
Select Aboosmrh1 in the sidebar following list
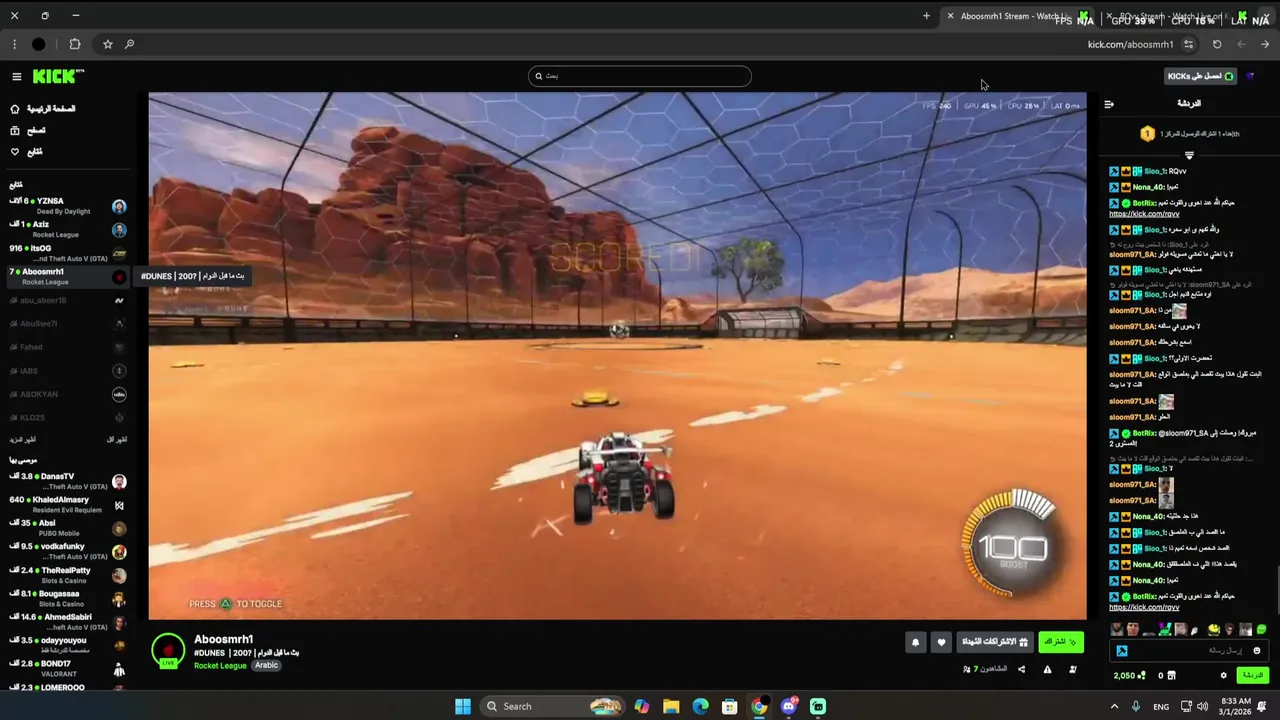point(66,276)
